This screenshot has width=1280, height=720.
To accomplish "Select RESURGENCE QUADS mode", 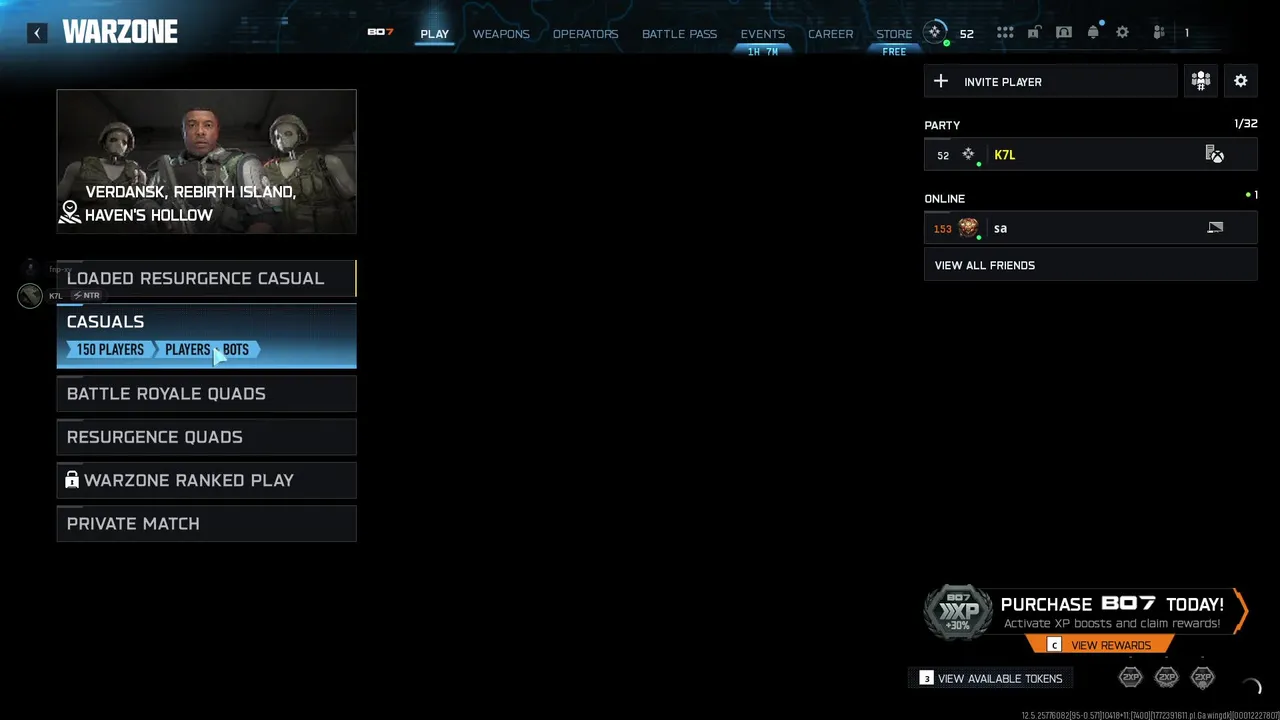I will (x=206, y=437).
